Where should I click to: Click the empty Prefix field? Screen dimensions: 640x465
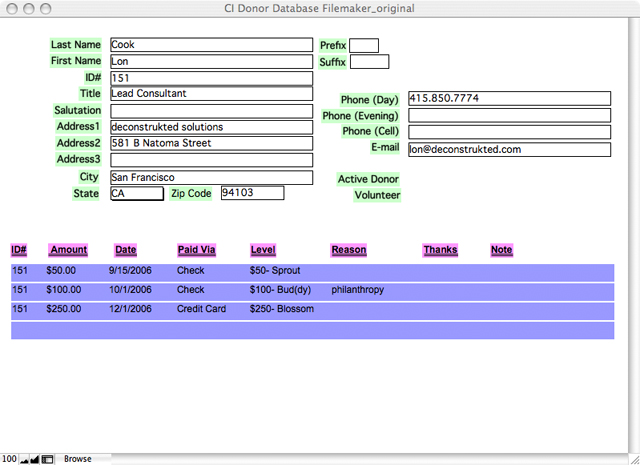364,45
